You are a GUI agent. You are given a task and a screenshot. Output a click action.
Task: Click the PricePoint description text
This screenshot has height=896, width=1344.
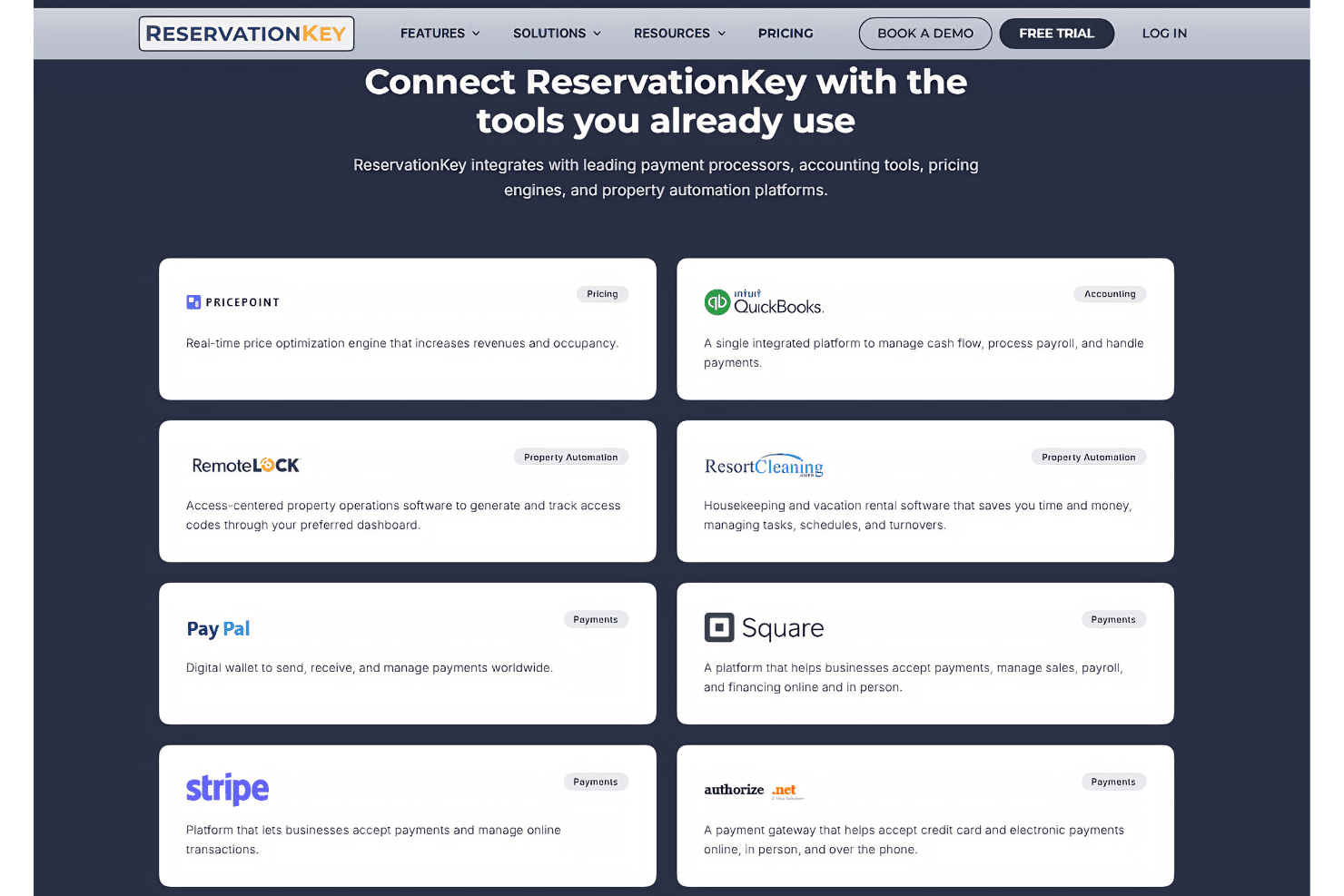402,343
